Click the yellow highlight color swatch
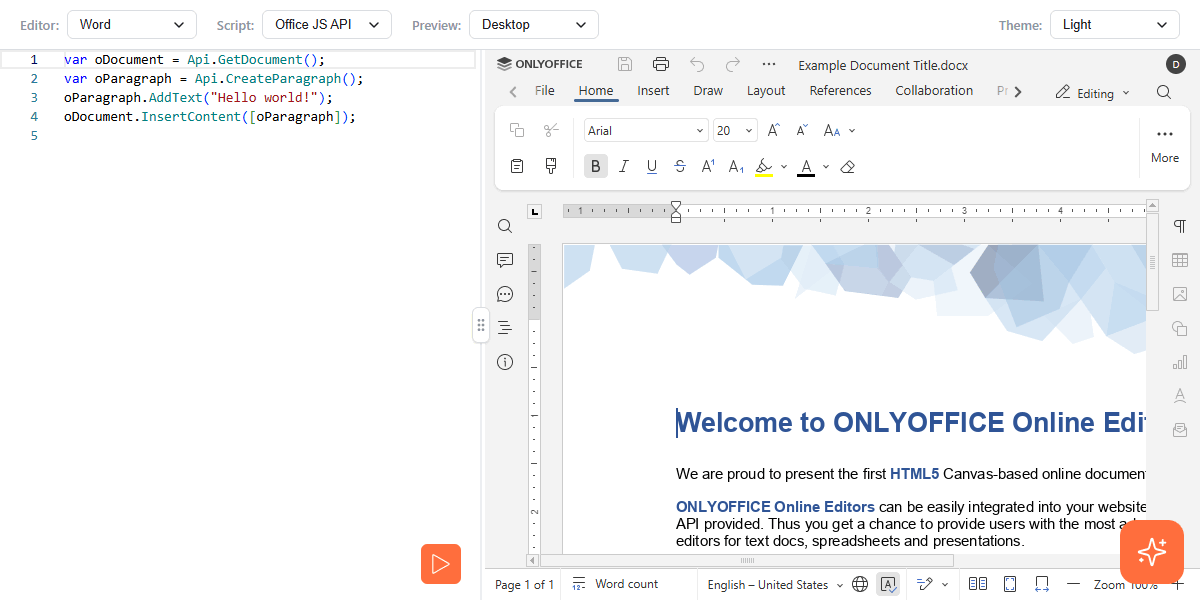Image resolution: width=1200 pixels, height=600 pixels. point(764,167)
